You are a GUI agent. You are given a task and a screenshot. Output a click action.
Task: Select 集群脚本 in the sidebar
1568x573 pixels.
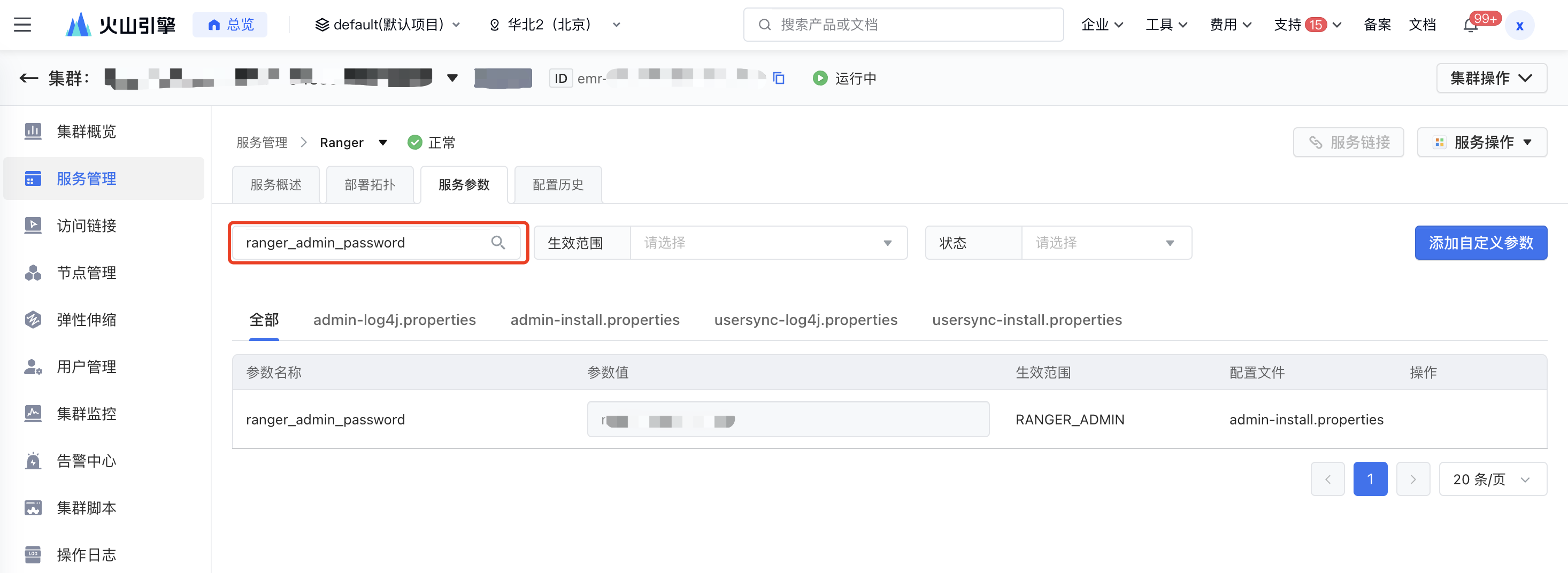tap(104, 508)
